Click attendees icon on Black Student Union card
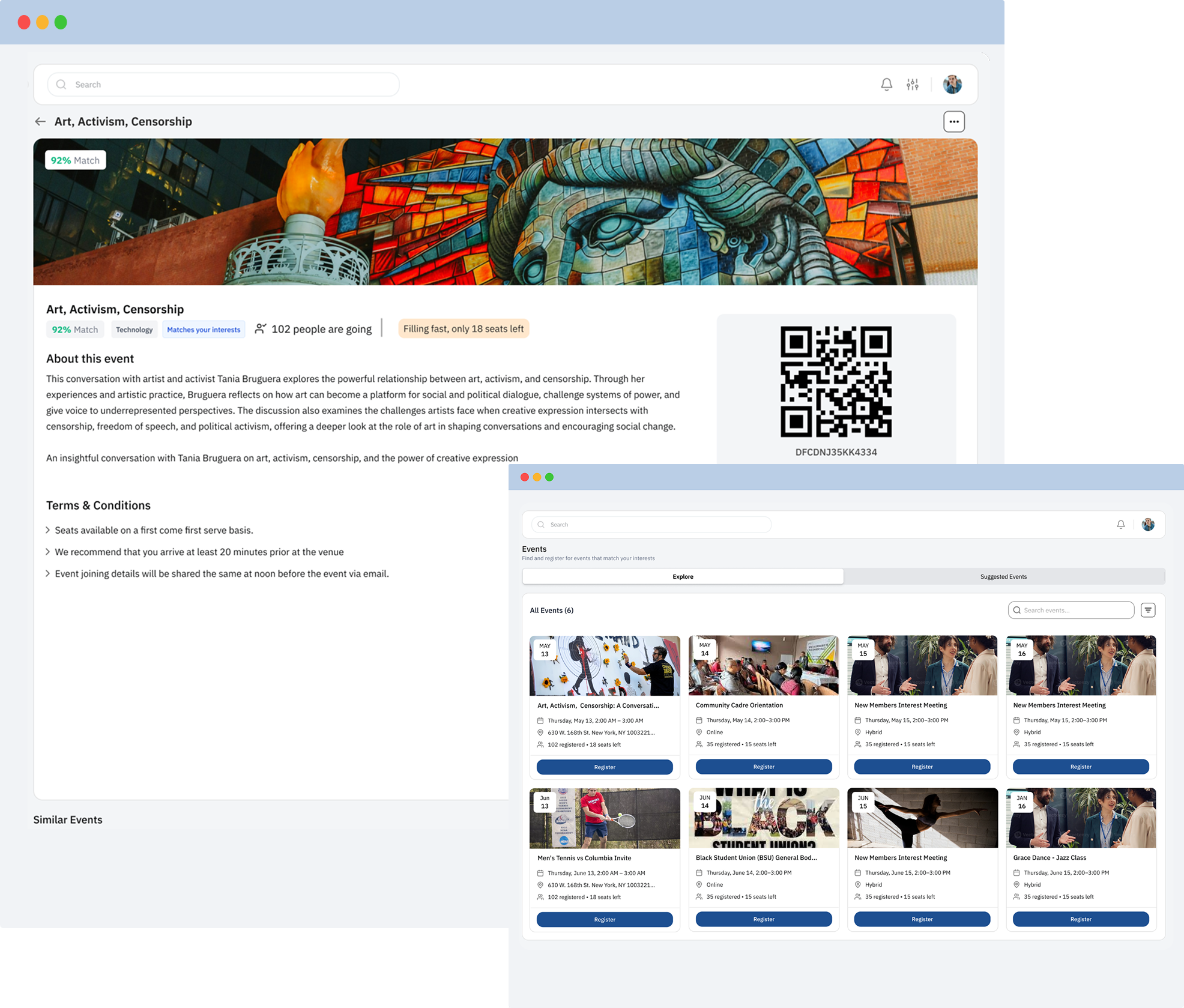The height and width of the screenshot is (1008, 1184). tap(699, 897)
